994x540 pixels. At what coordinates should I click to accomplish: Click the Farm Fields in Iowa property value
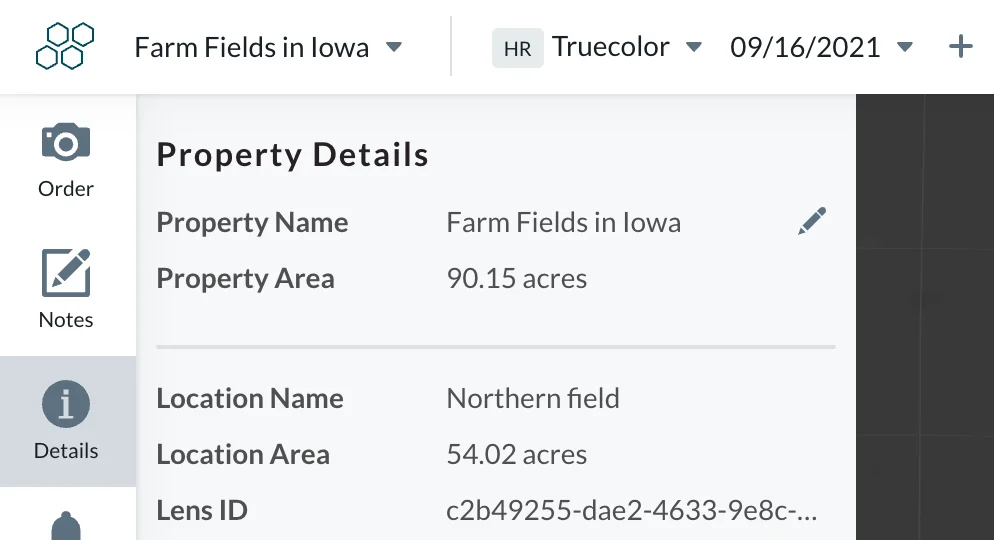(x=564, y=222)
